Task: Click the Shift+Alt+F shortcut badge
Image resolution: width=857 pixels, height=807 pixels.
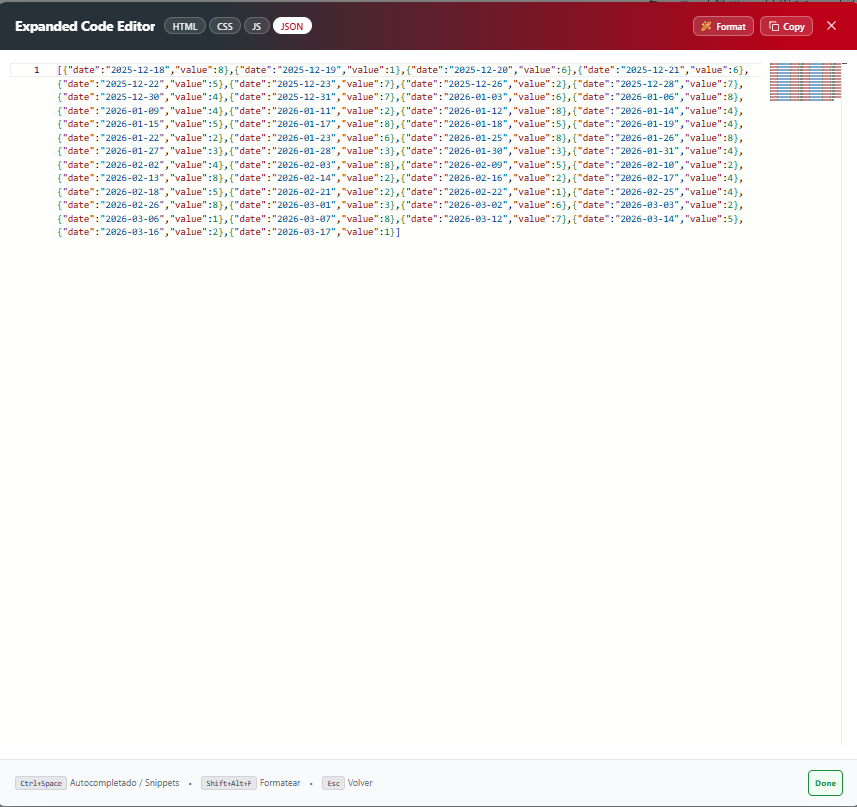Action: coord(228,783)
